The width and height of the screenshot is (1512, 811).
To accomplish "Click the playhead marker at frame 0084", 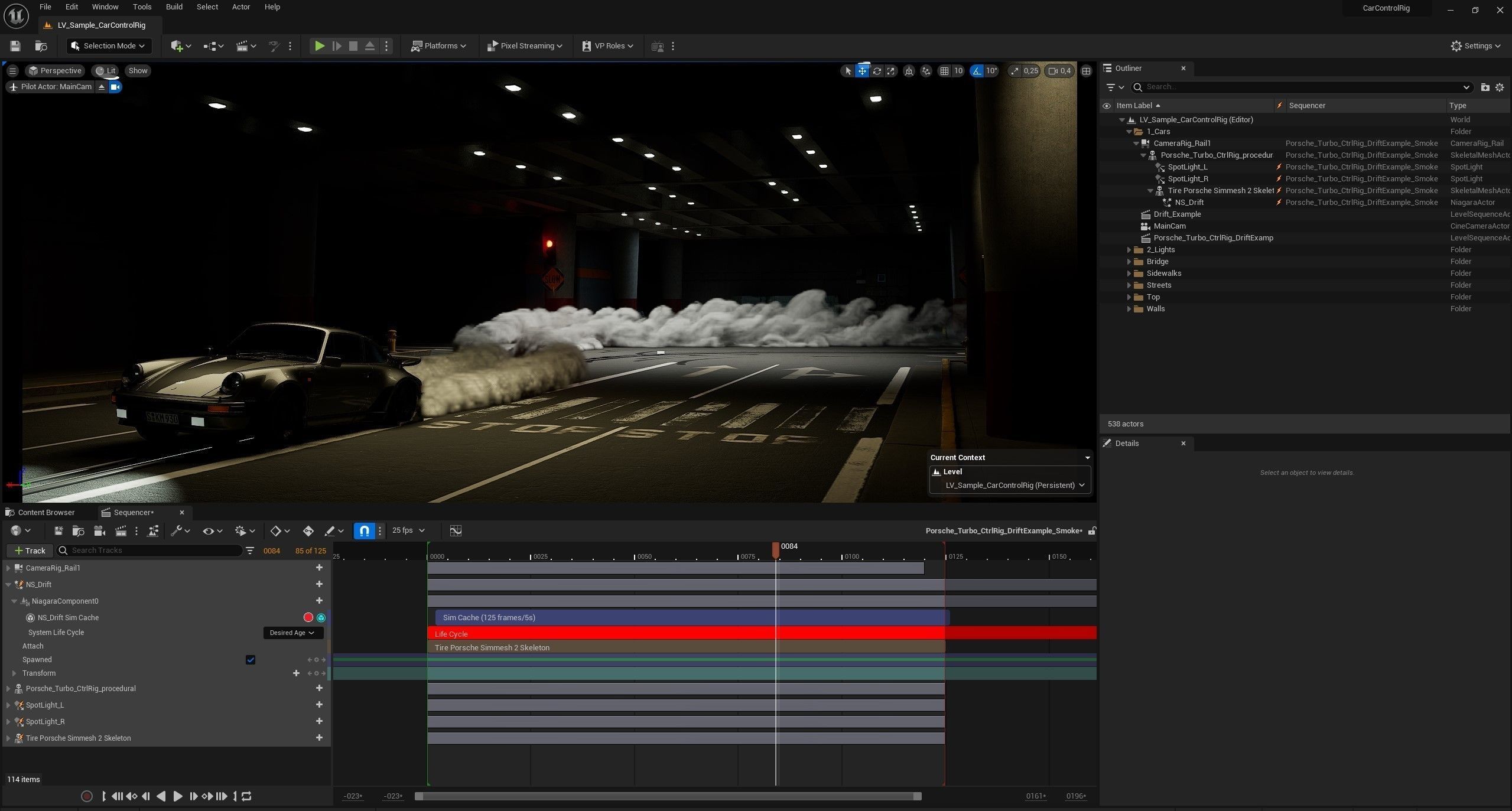I will click(x=776, y=550).
